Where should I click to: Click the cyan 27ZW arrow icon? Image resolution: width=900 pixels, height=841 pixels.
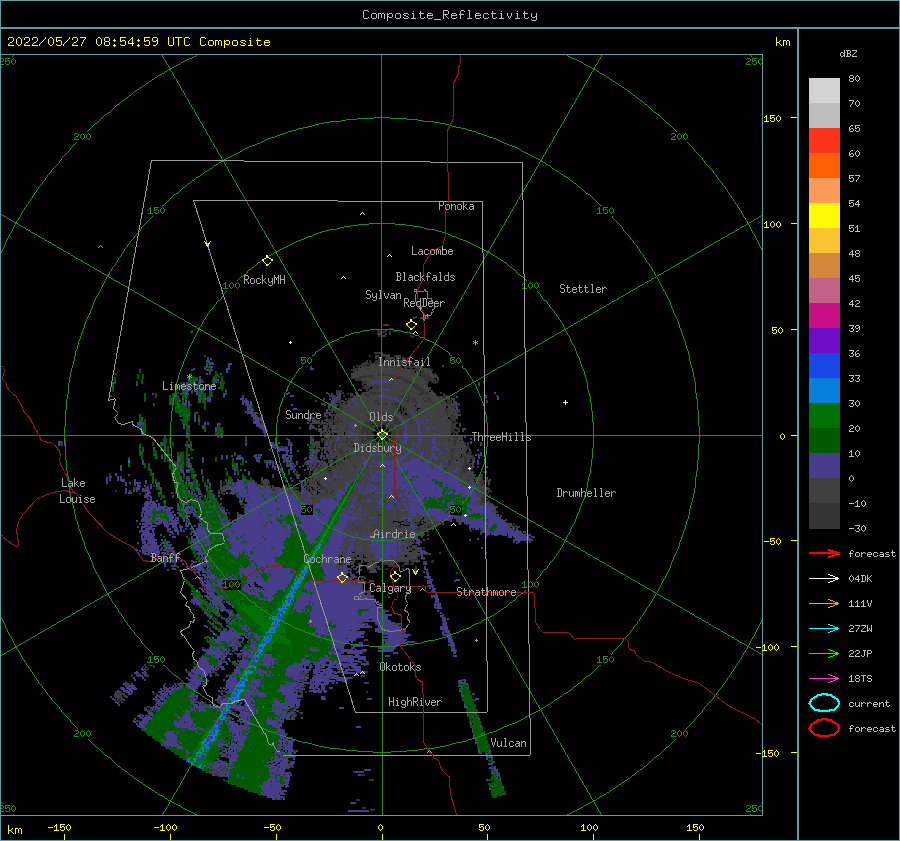pos(824,629)
